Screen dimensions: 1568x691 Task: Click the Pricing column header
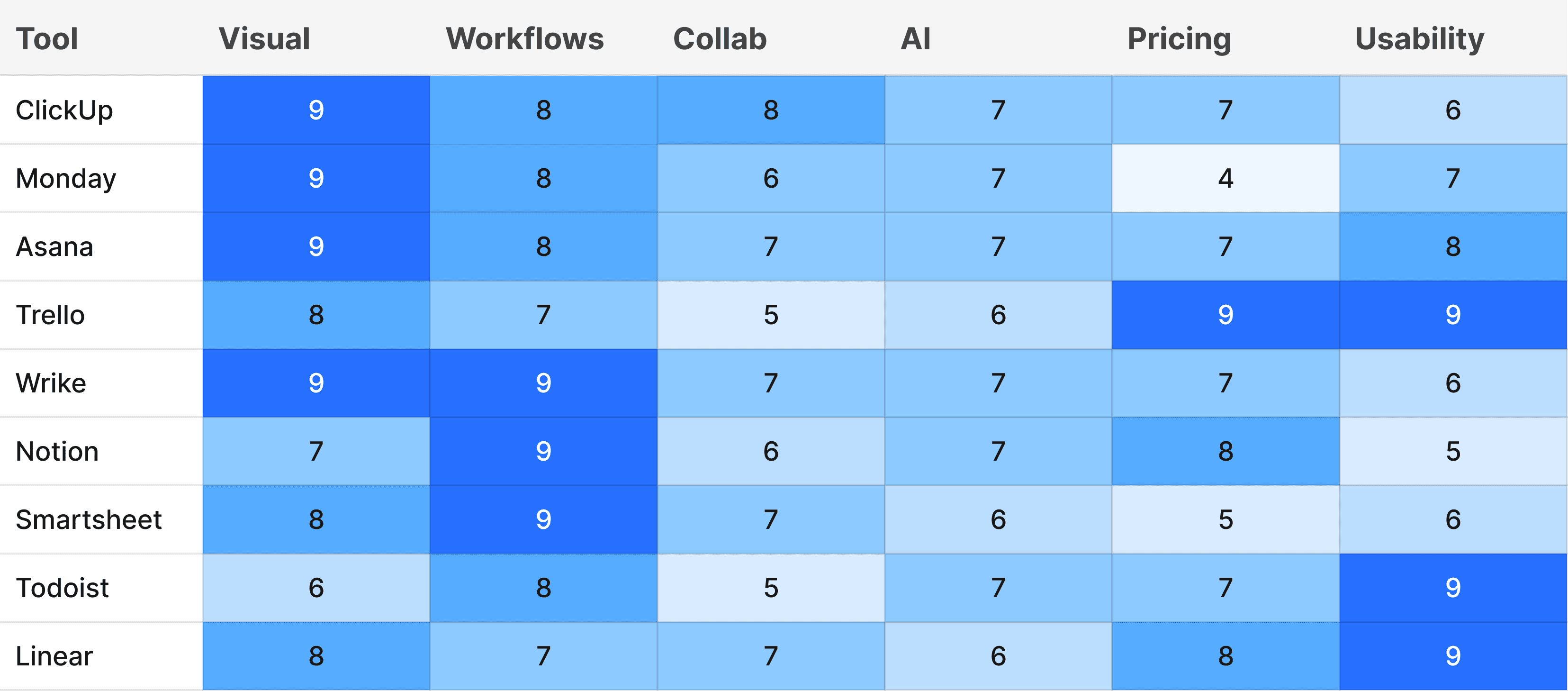click(1179, 39)
